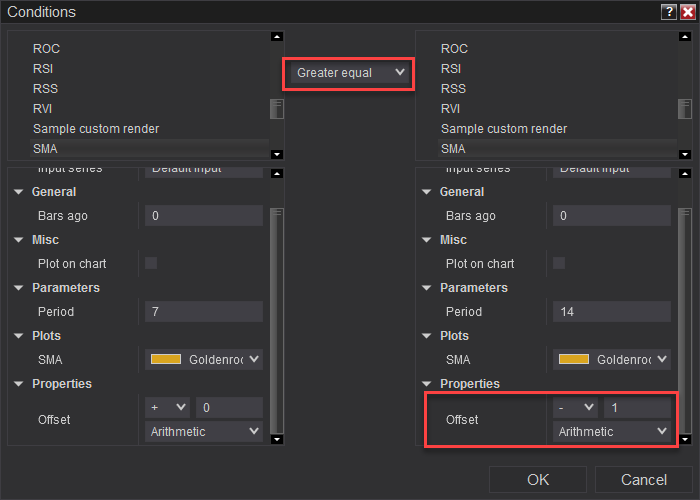
Task: Click the left indicator list's scrollbar thumb
Action: 277,109
